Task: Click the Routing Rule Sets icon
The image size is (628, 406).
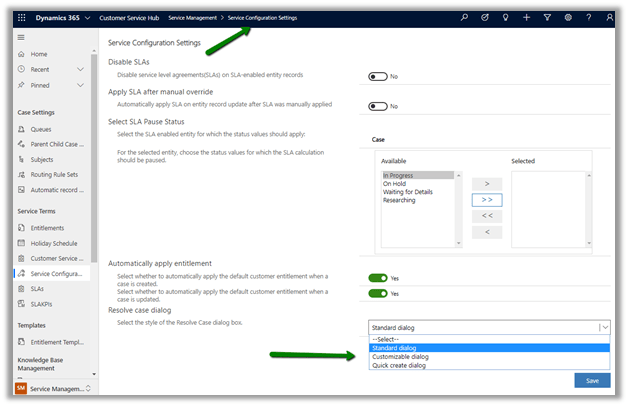Action: (x=22, y=175)
